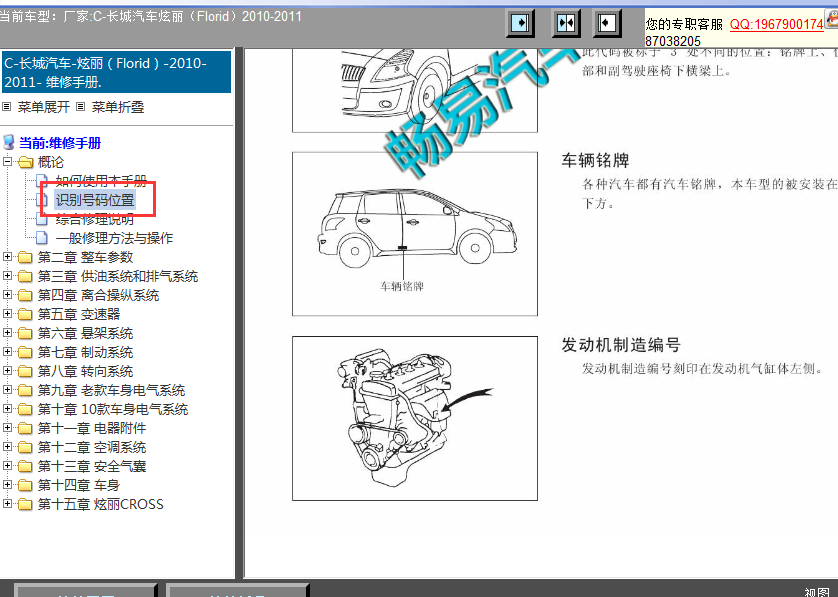Expand 第十二章 空调系统 folder
Image resolution: width=838 pixels, height=597 pixels.
pyautogui.click(x=7, y=446)
